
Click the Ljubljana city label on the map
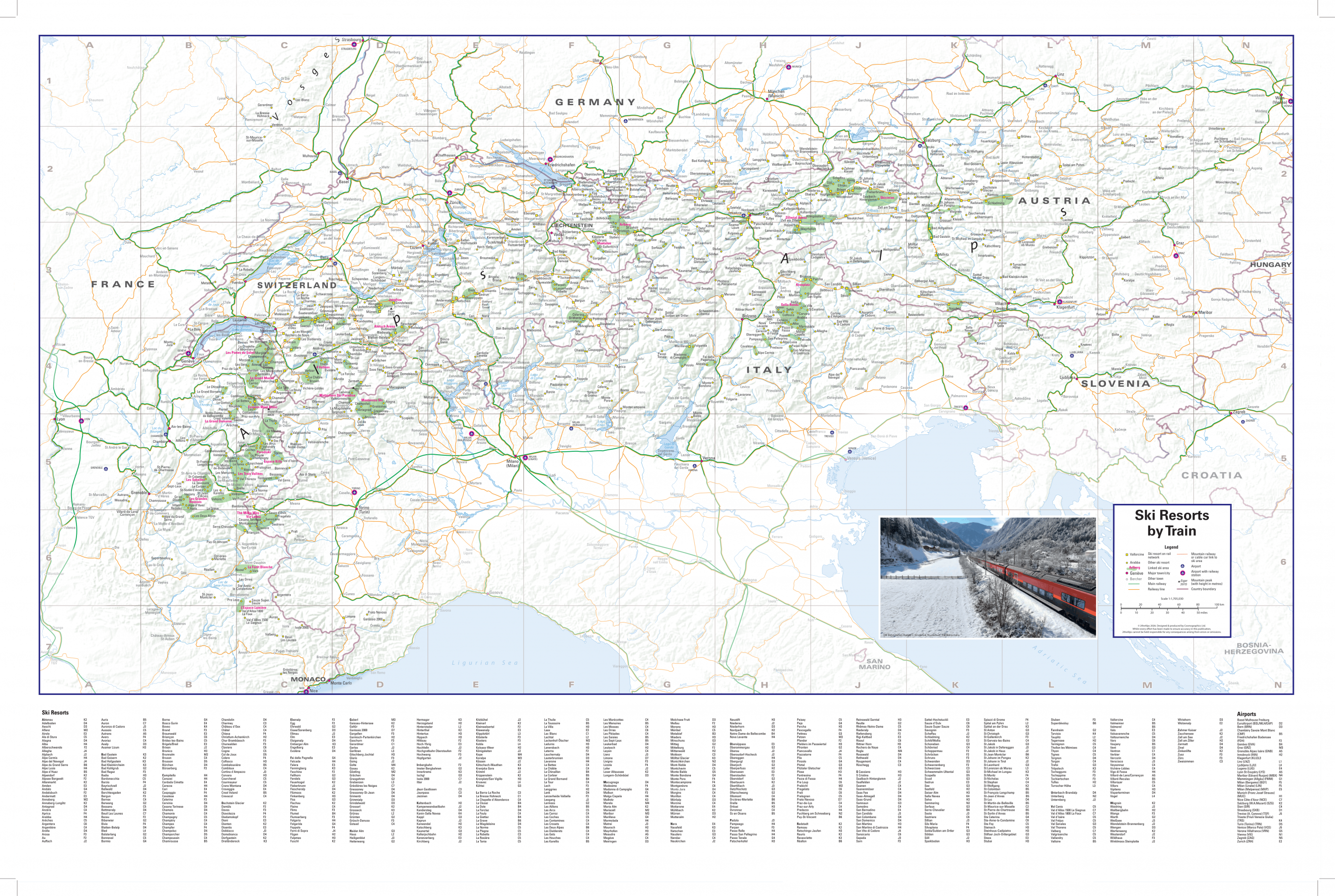coord(1067,378)
